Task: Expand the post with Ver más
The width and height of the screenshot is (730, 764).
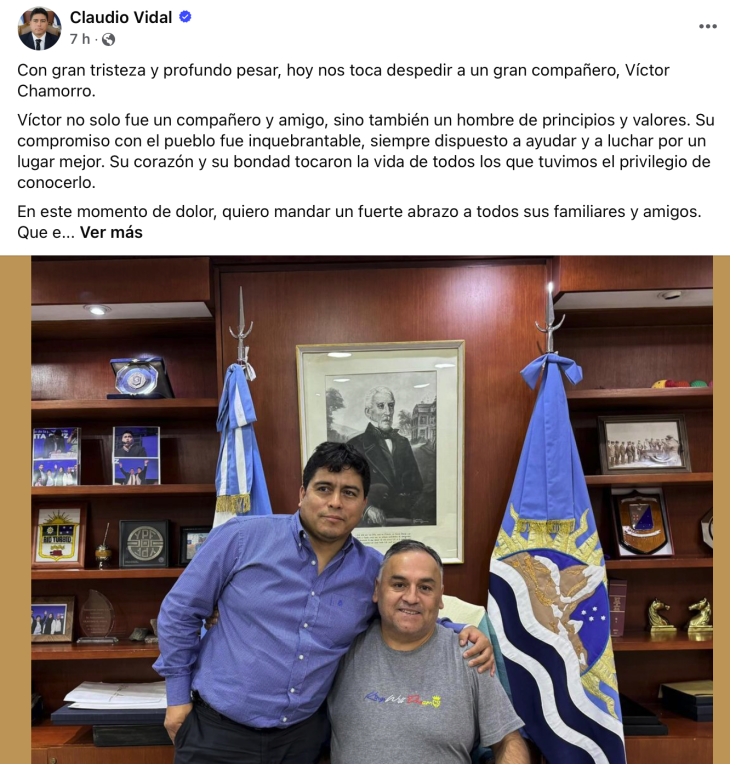Action: tap(111, 232)
